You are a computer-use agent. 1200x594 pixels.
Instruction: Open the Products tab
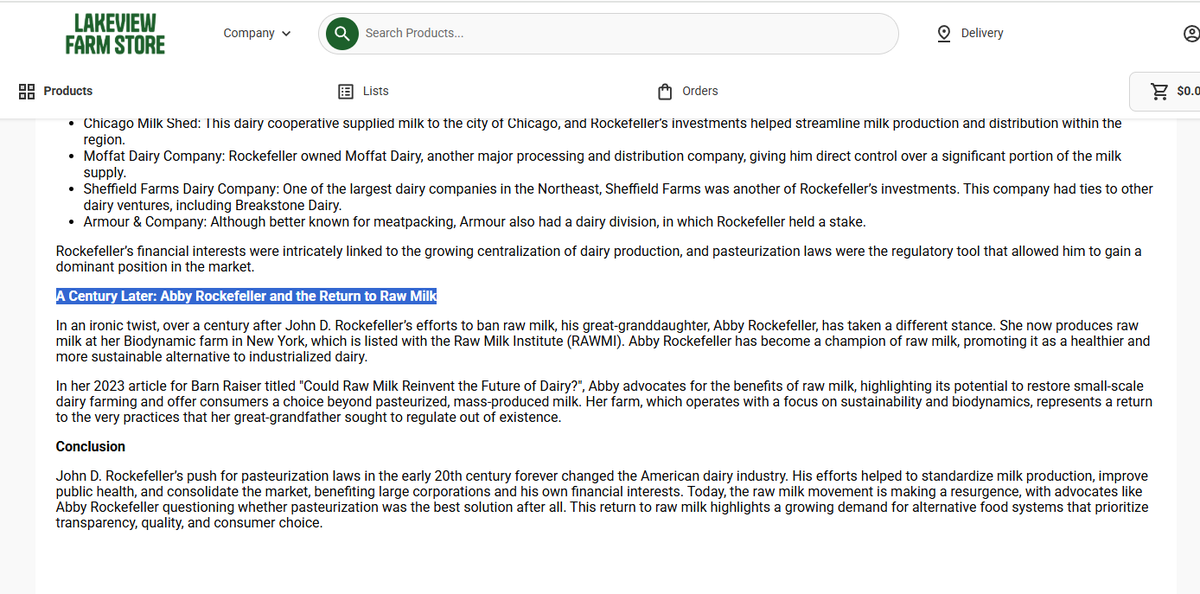tap(68, 91)
